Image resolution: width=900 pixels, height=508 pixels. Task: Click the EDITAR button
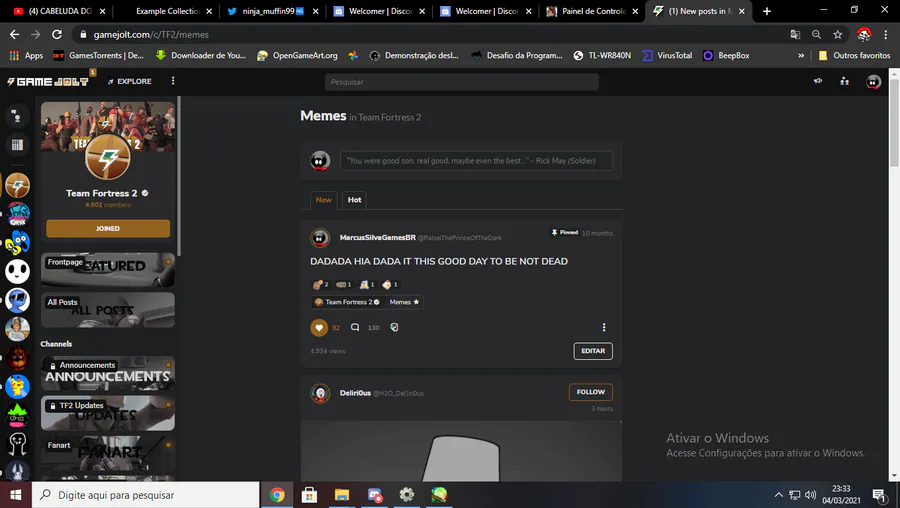pos(593,351)
